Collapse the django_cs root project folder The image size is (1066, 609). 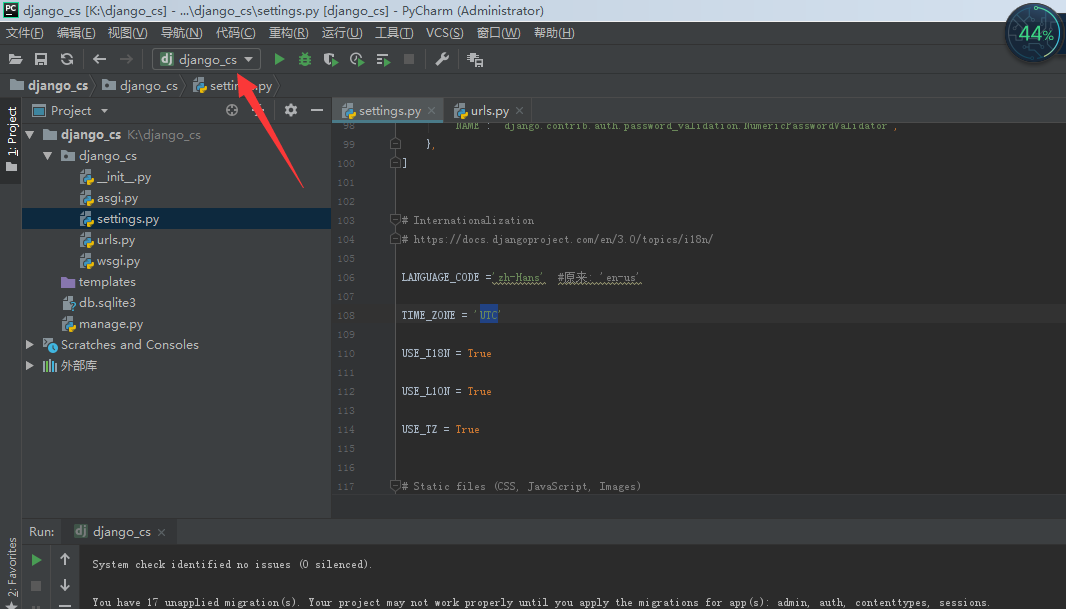30,135
